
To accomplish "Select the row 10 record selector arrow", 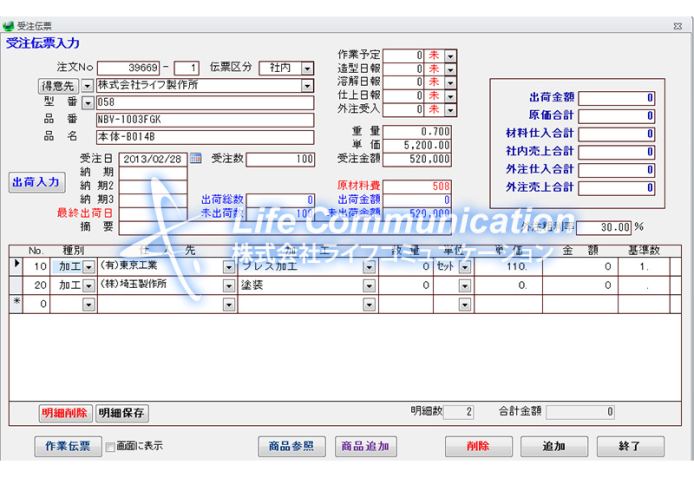I will coord(15,265).
